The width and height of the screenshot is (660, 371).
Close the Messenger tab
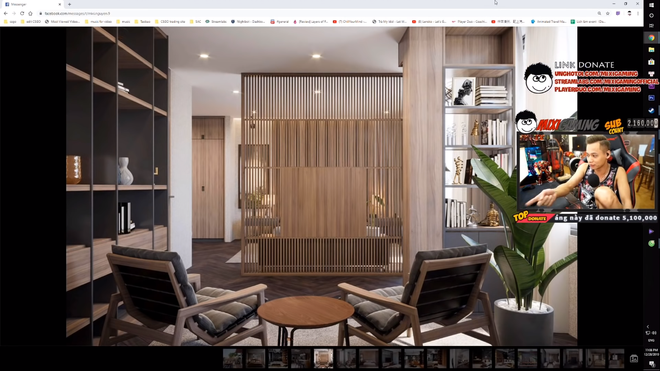tap(59, 4)
